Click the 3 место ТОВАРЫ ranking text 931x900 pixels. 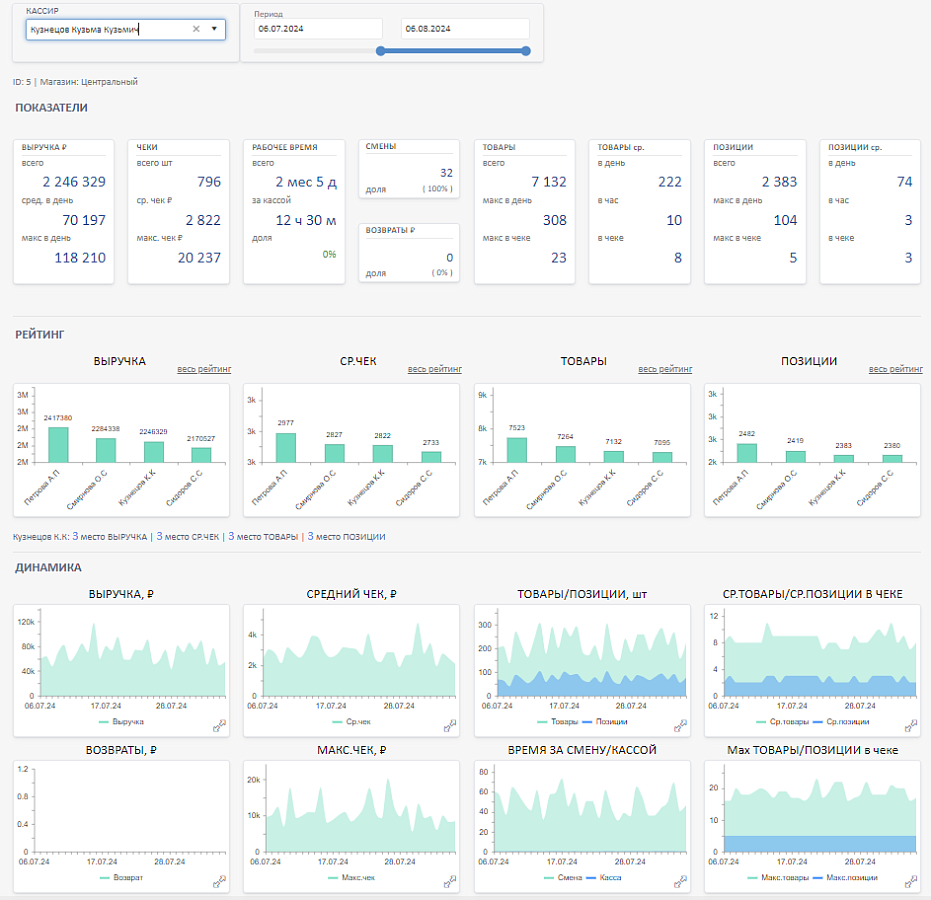tap(263, 537)
